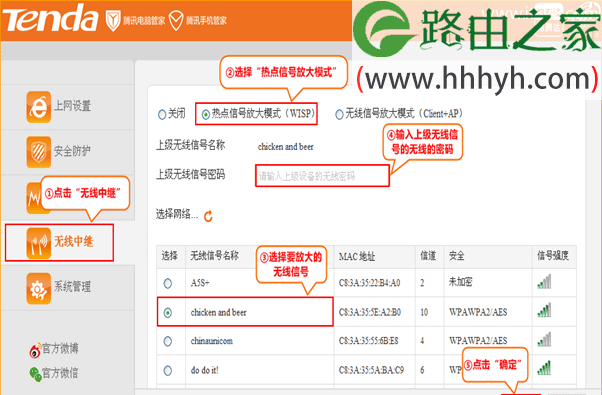Click the 腾讯手机管家 link text

pos(206,21)
